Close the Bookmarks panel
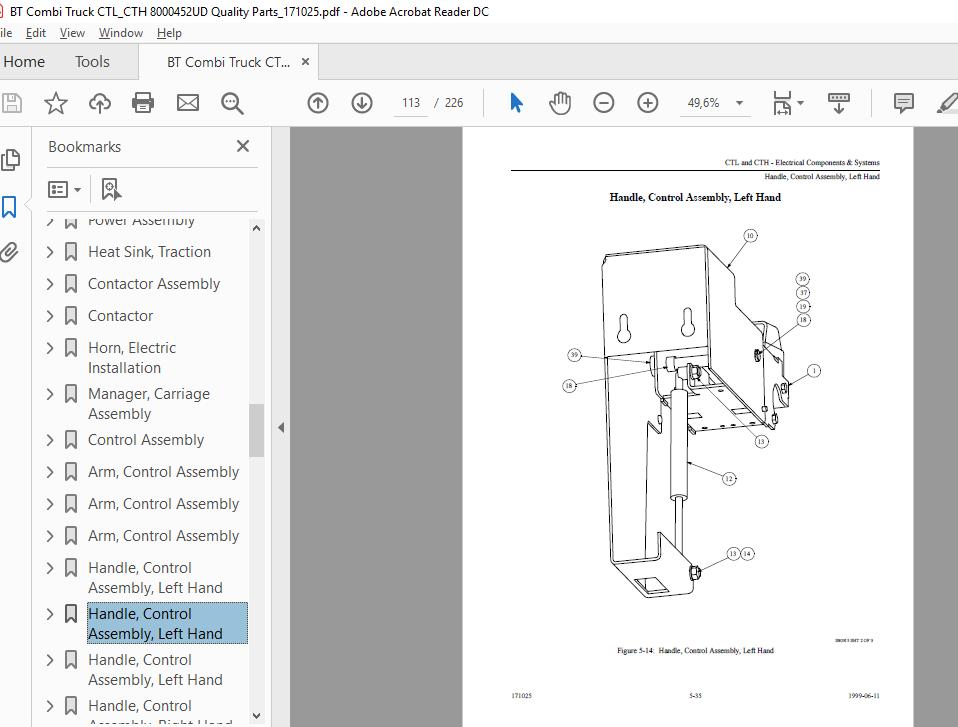 tap(242, 146)
